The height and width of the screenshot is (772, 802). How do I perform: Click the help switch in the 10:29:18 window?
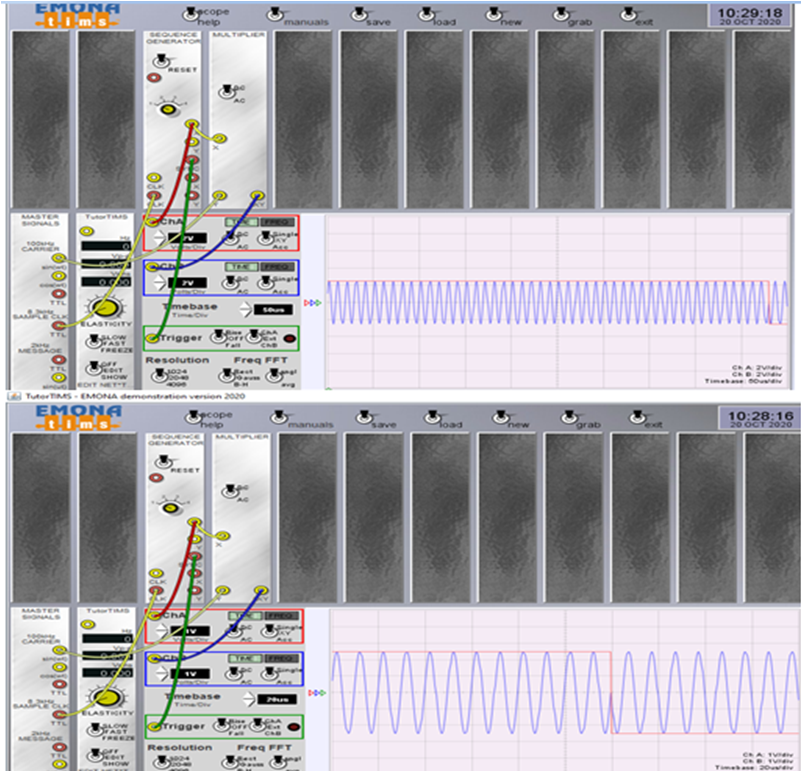tap(190, 15)
